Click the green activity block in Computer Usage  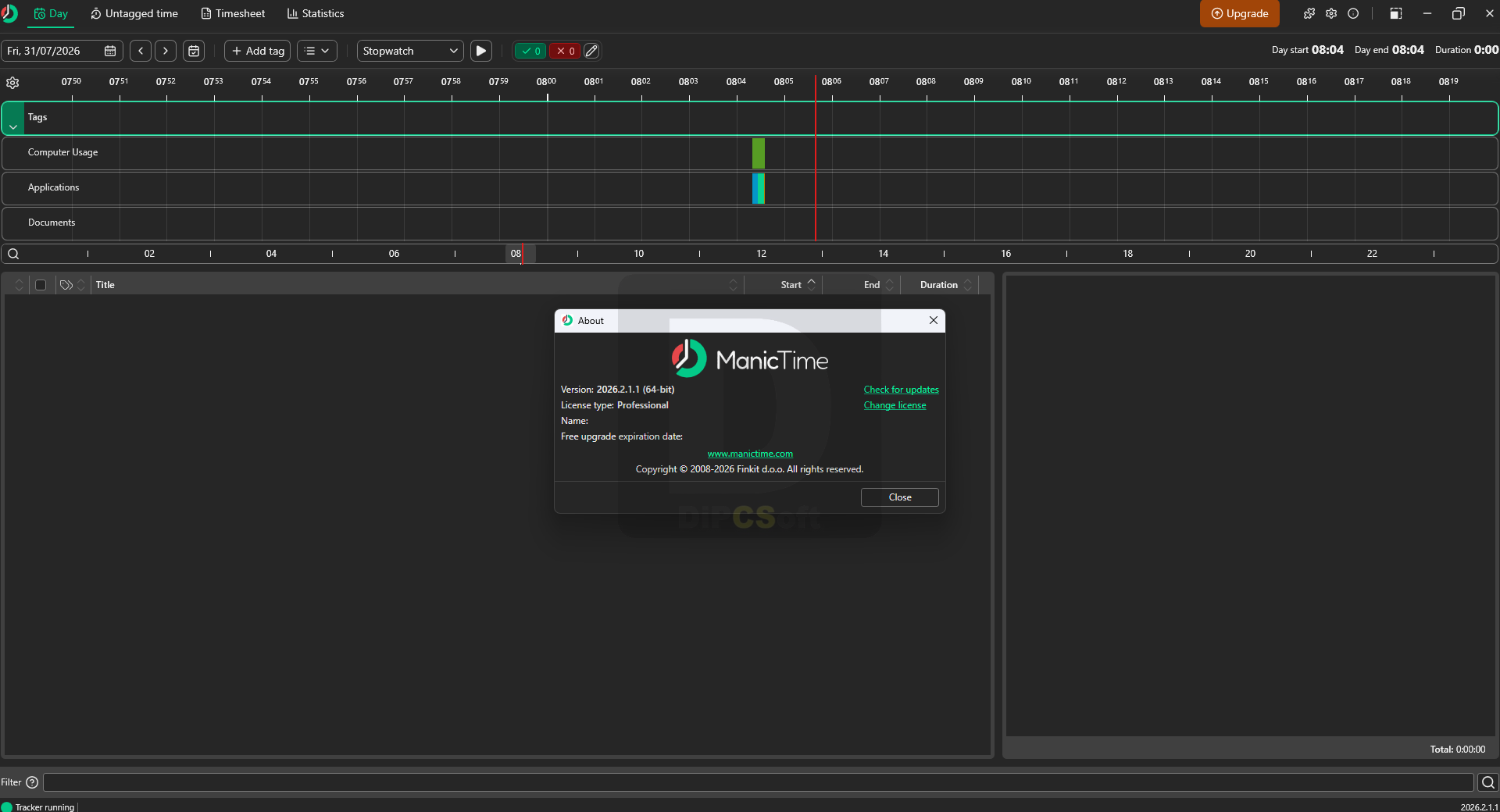tap(759, 153)
